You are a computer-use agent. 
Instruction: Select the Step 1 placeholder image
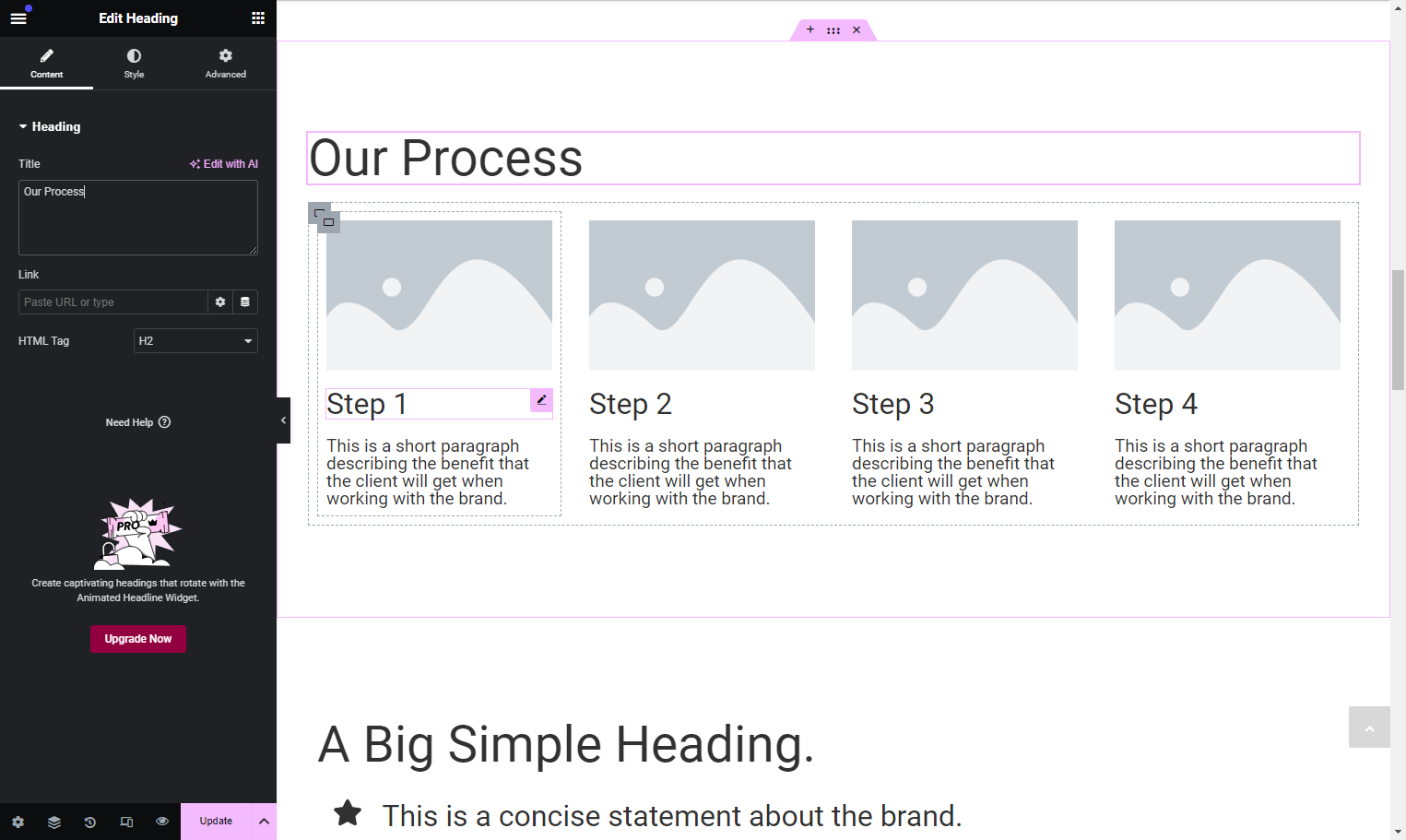click(x=439, y=295)
